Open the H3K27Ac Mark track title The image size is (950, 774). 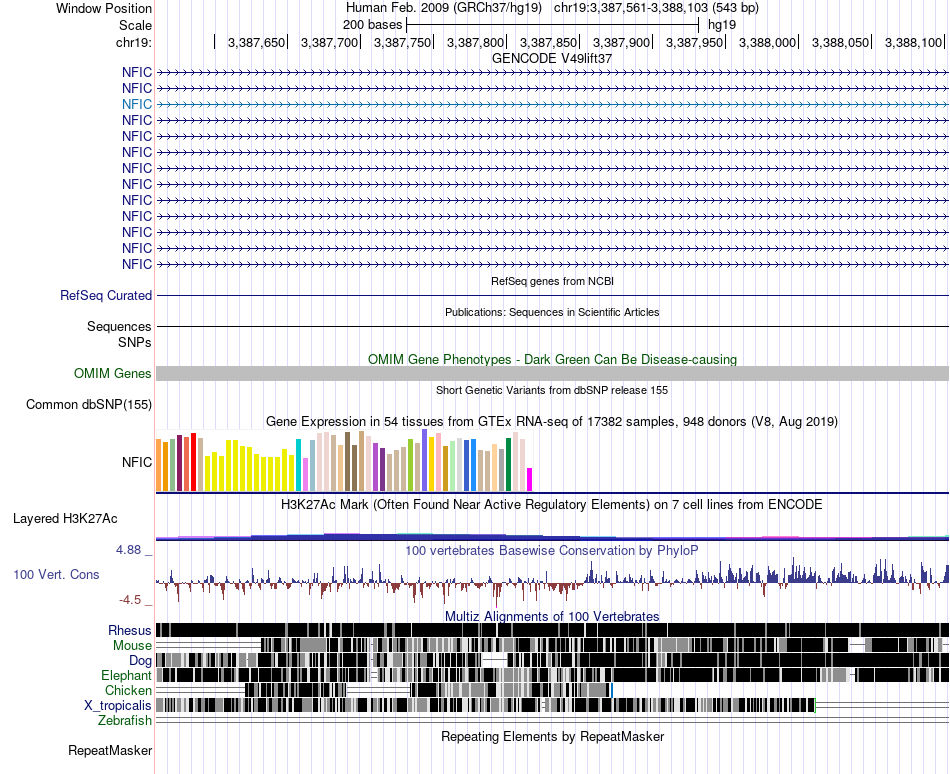(552, 504)
